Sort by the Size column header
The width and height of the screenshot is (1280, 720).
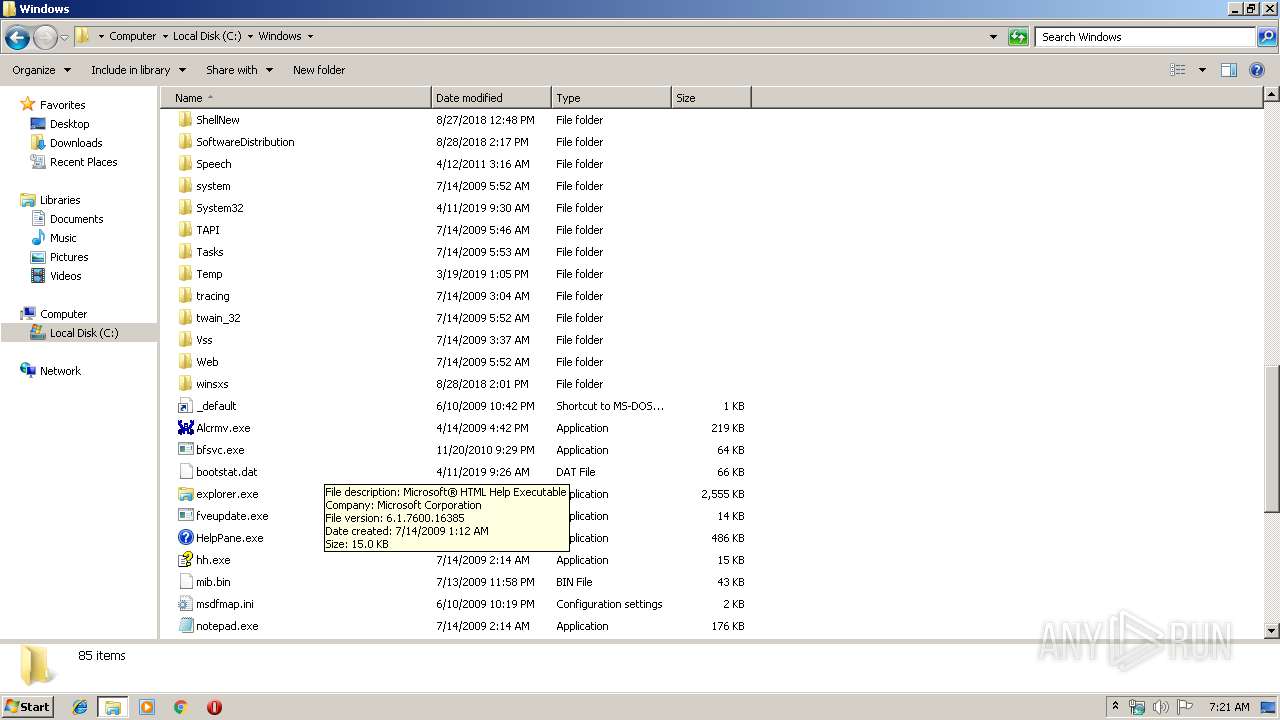point(711,98)
